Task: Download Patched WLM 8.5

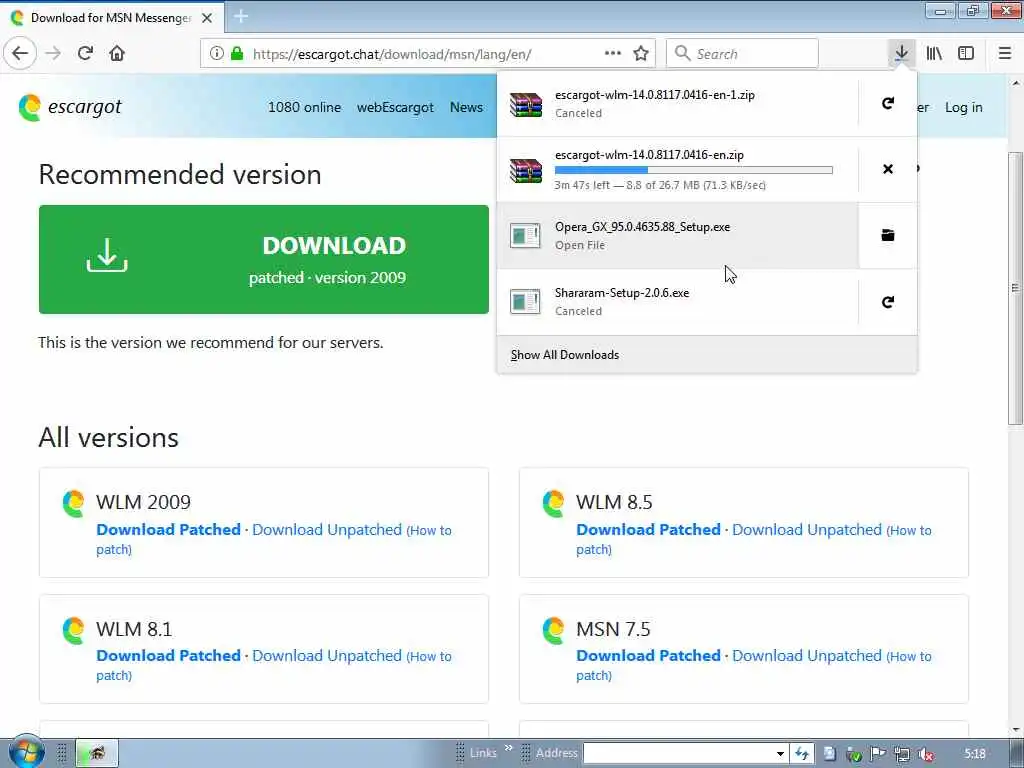Action: pos(648,530)
